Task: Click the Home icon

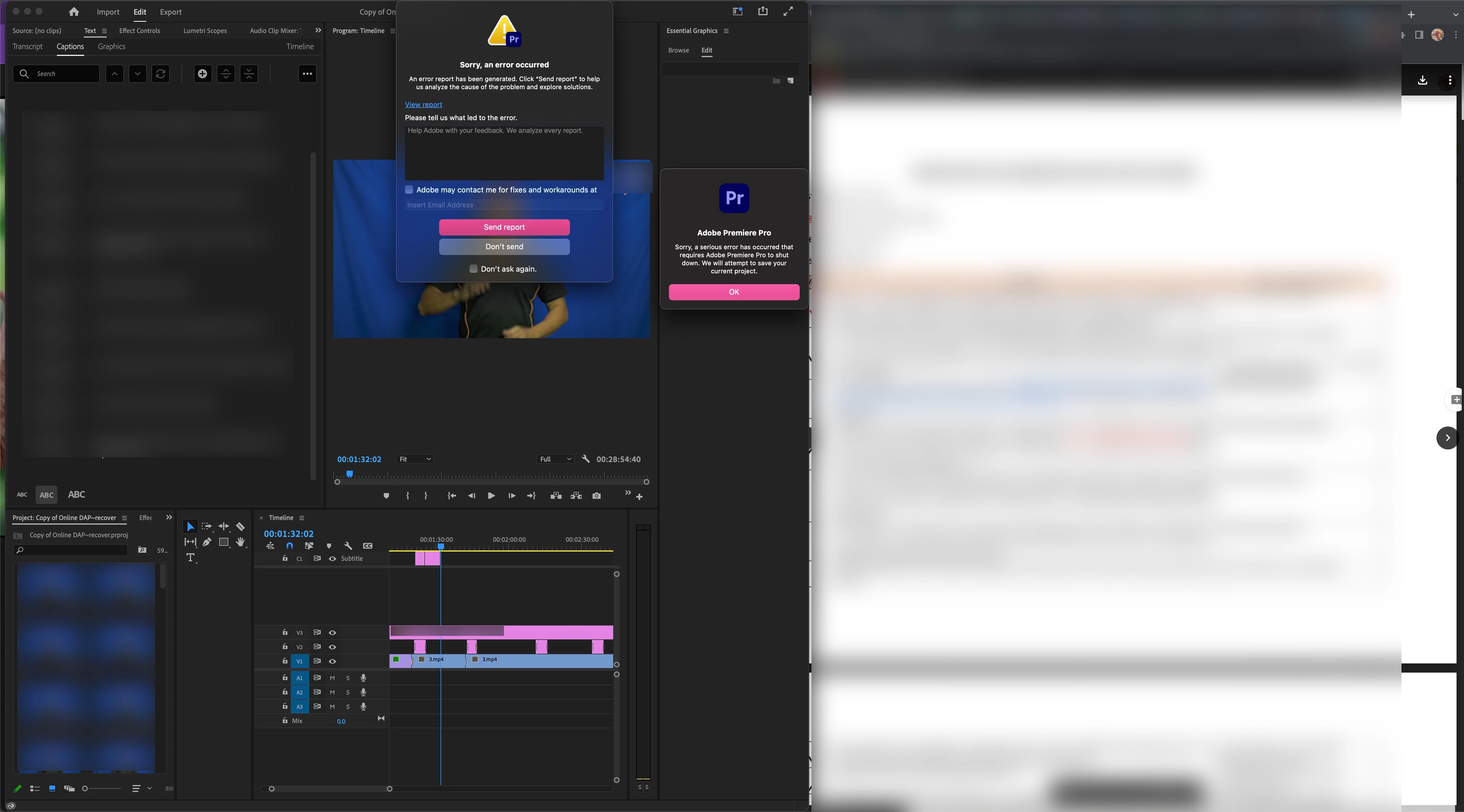Action: 73,12
